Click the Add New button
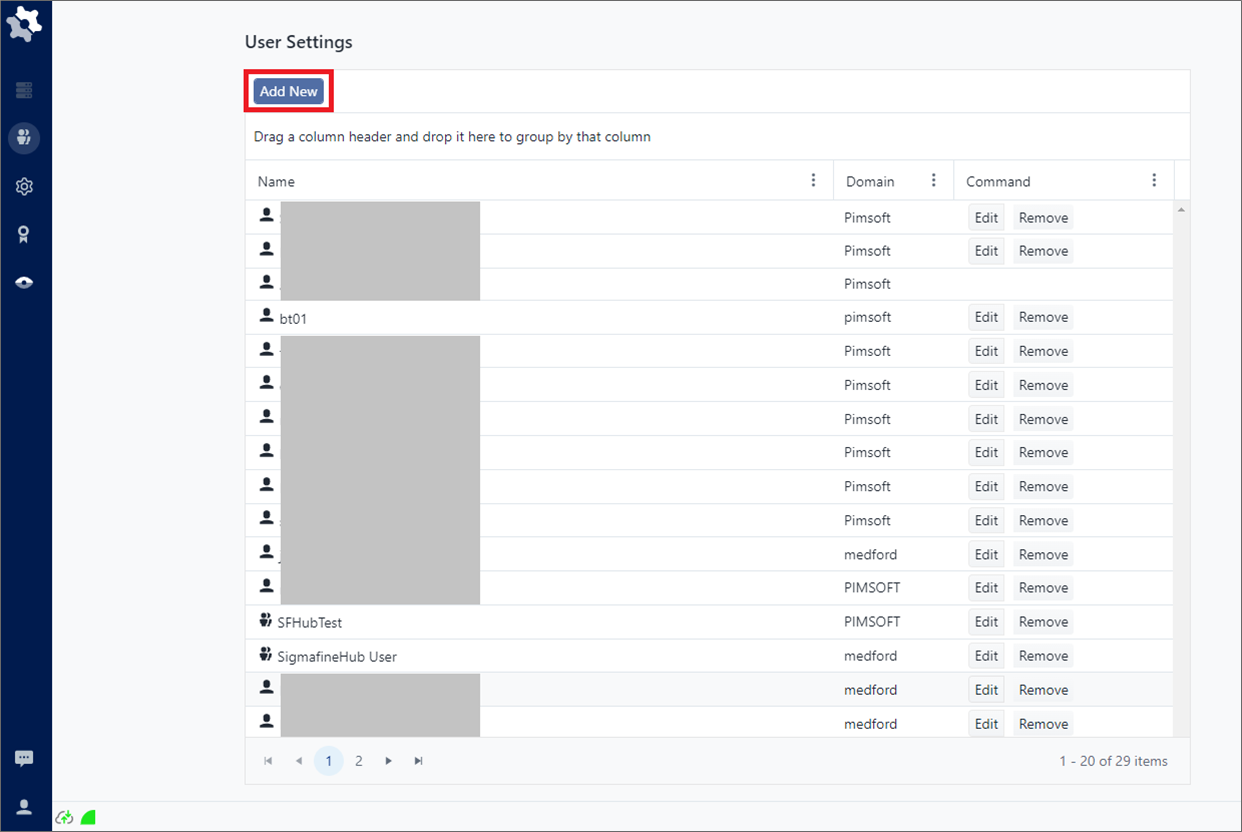 [288, 91]
